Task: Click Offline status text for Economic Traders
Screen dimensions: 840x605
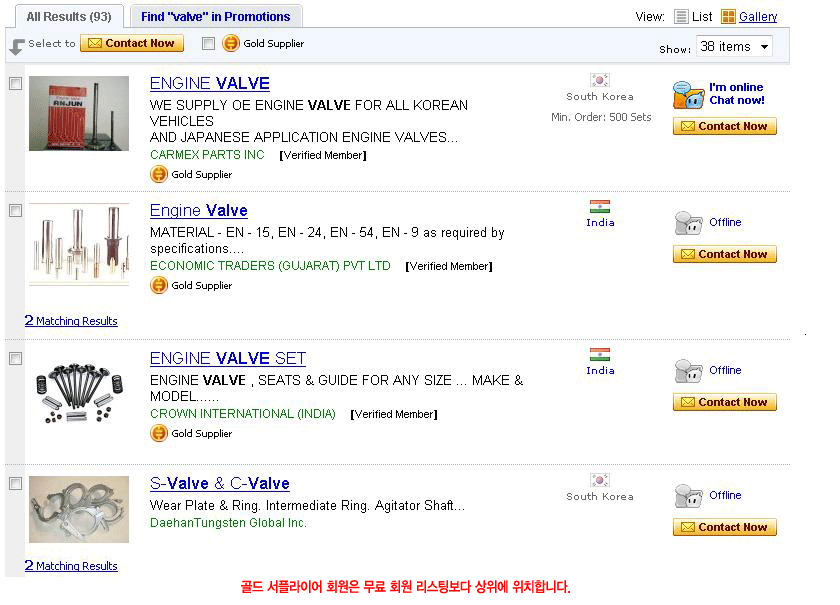Action: point(725,222)
